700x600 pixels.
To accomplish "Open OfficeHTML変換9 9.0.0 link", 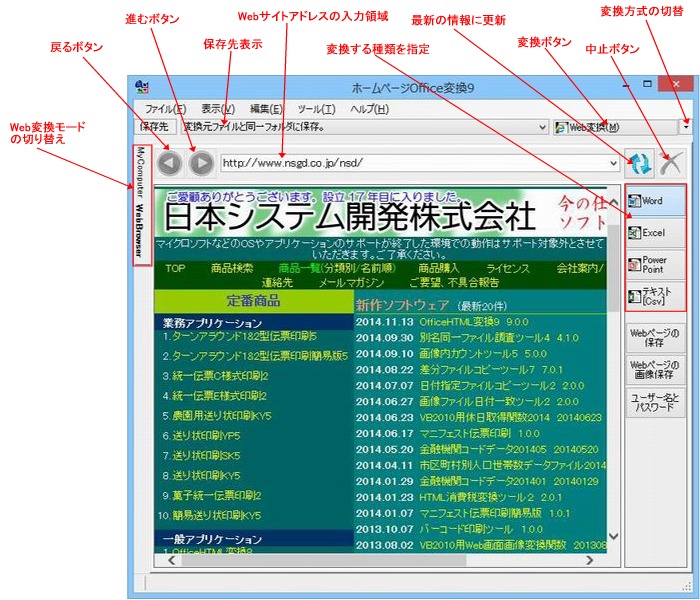I will (474, 322).
